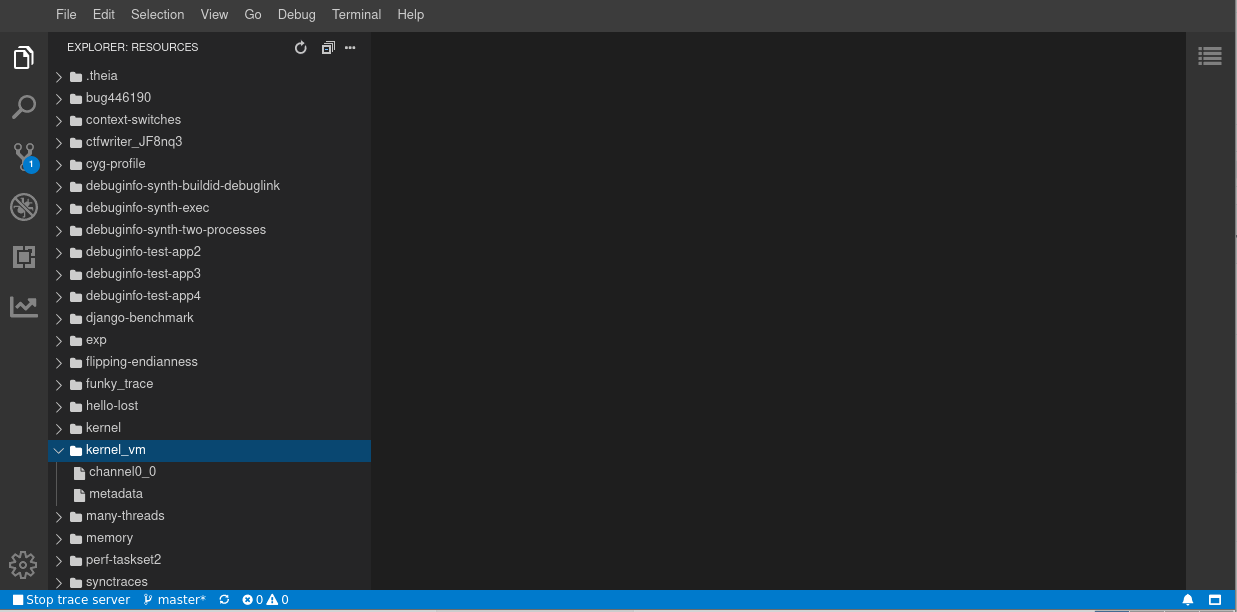This screenshot has width=1237, height=612.
Task: Click the Explorer files icon
Action: (x=23, y=57)
